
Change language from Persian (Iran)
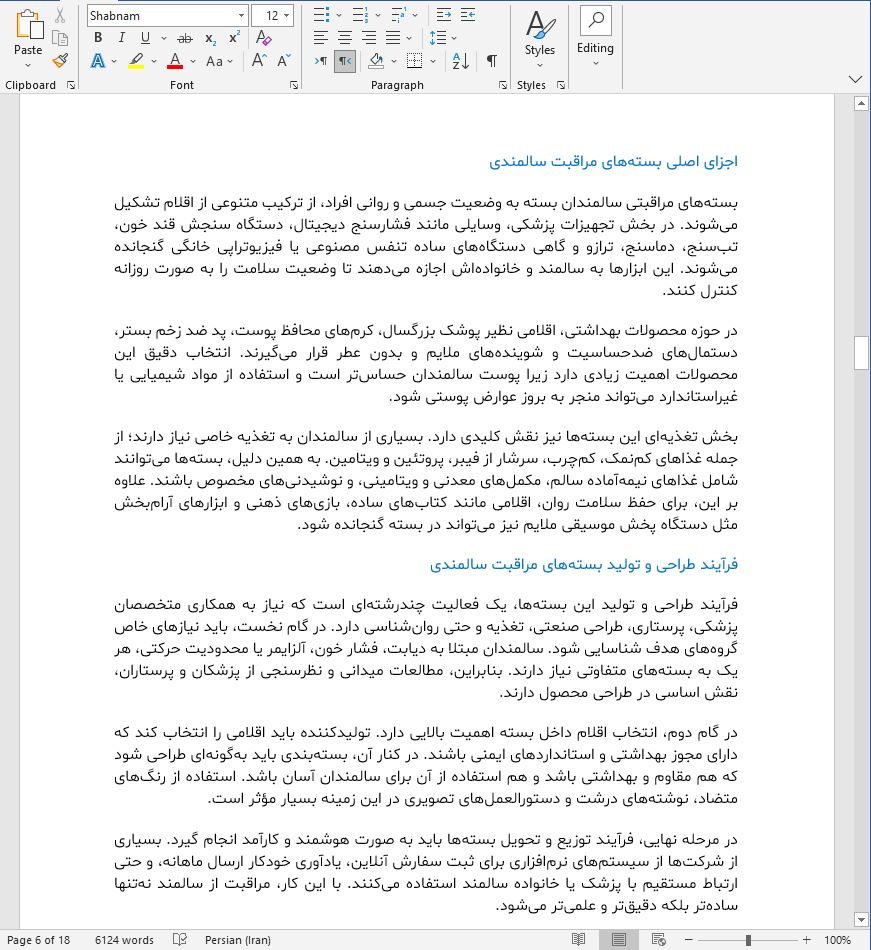click(x=239, y=940)
